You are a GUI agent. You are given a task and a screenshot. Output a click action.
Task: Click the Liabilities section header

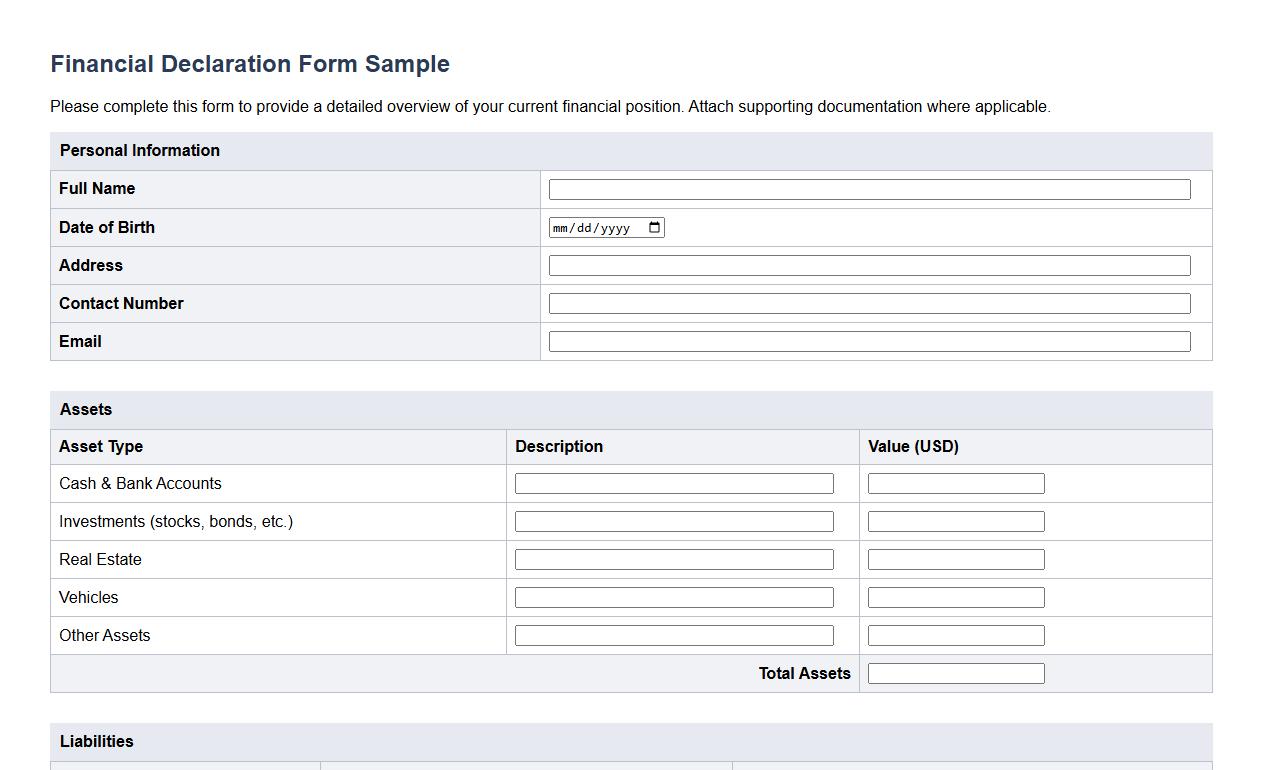pyautogui.click(x=96, y=741)
